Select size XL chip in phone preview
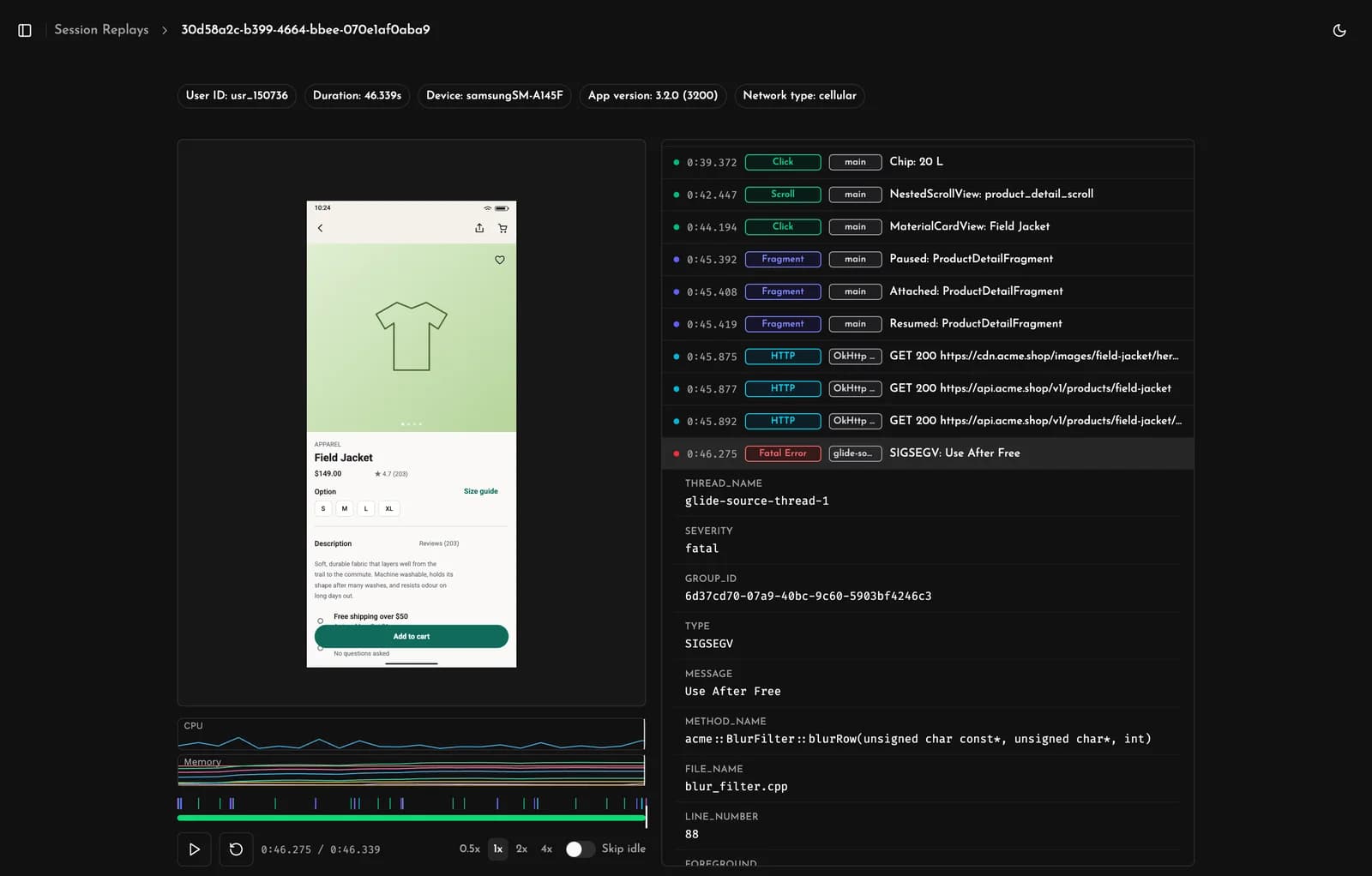The height and width of the screenshot is (876, 1372). (x=389, y=509)
